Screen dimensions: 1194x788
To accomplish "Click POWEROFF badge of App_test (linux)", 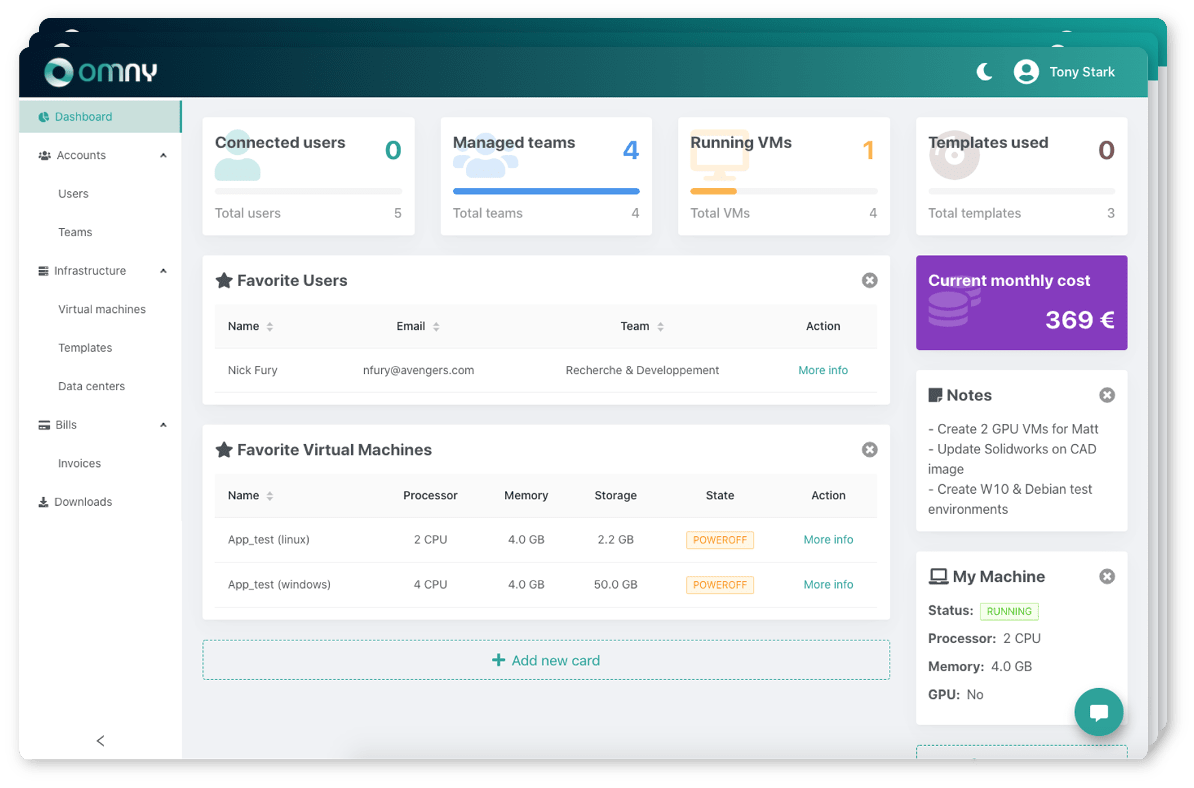I will click(720, 540).
